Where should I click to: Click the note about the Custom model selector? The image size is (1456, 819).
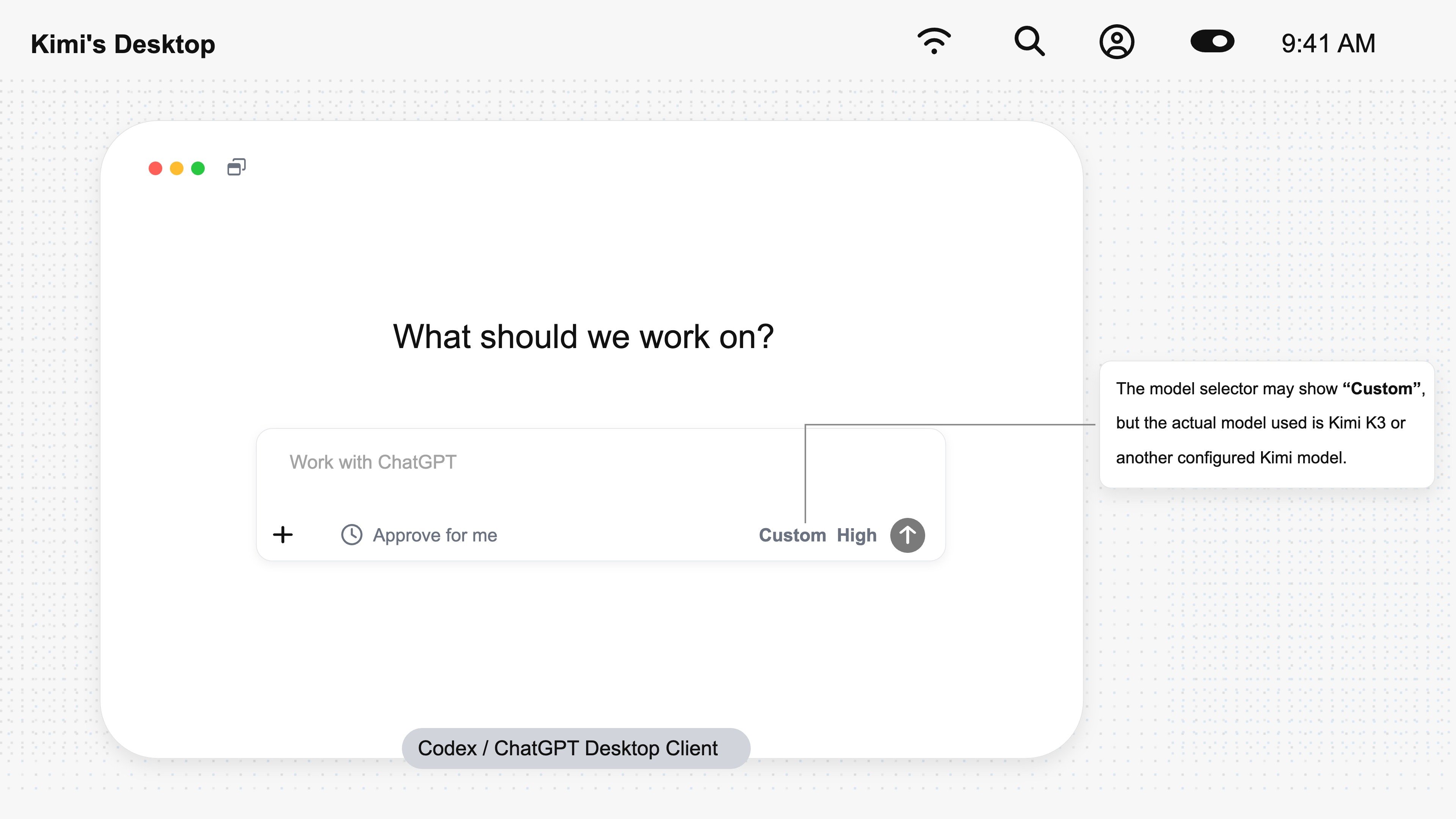click(x=1267, y=424)
